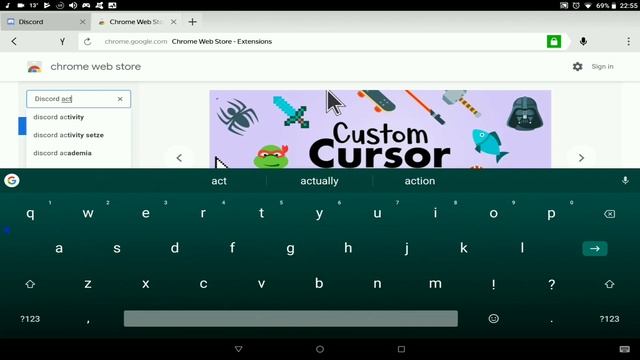Open the Custom Cursor banner
640x360 pixels.
coord(380,129)
